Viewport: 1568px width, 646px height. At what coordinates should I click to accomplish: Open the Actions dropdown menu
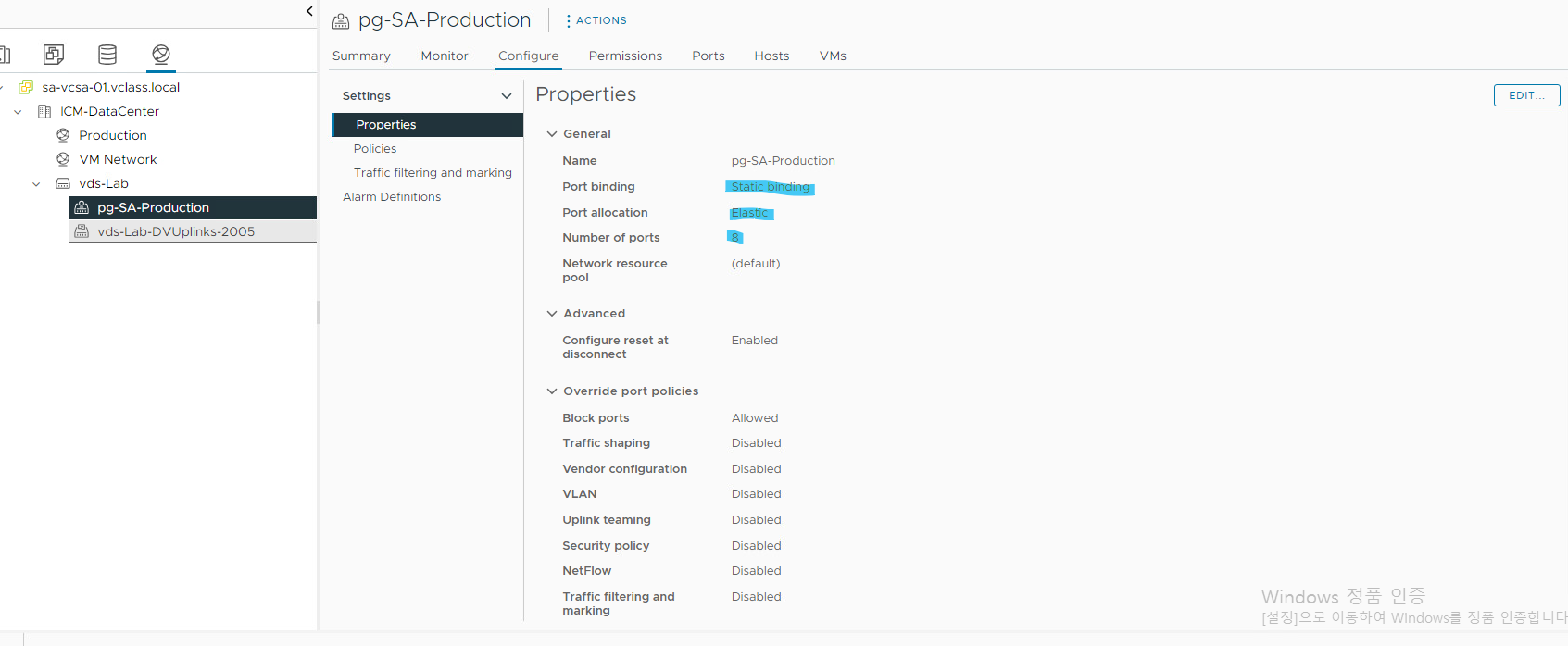(x=596, y=20)
